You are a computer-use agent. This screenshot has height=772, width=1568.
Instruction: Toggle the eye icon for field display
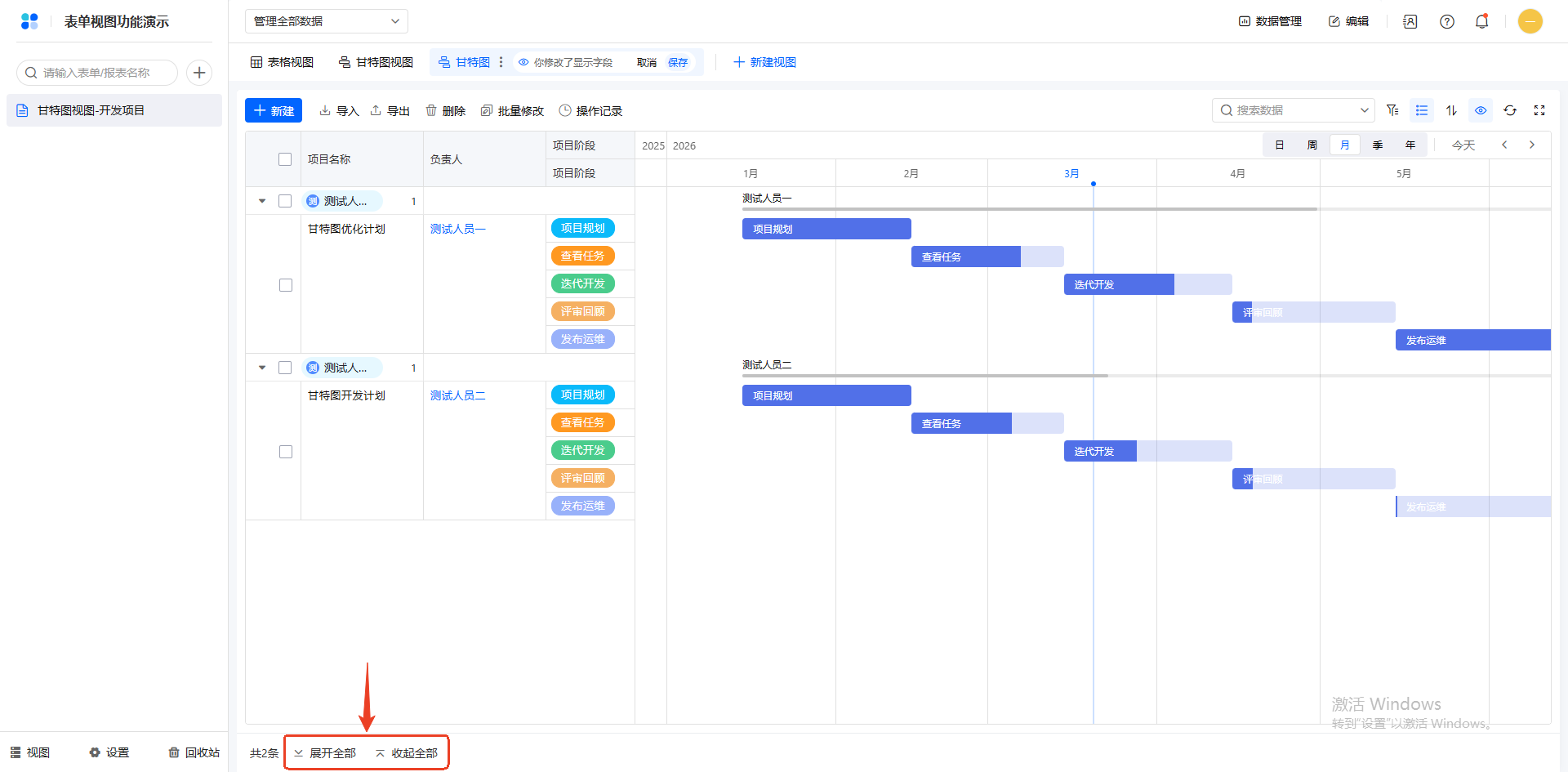(x=1481, y=110)
